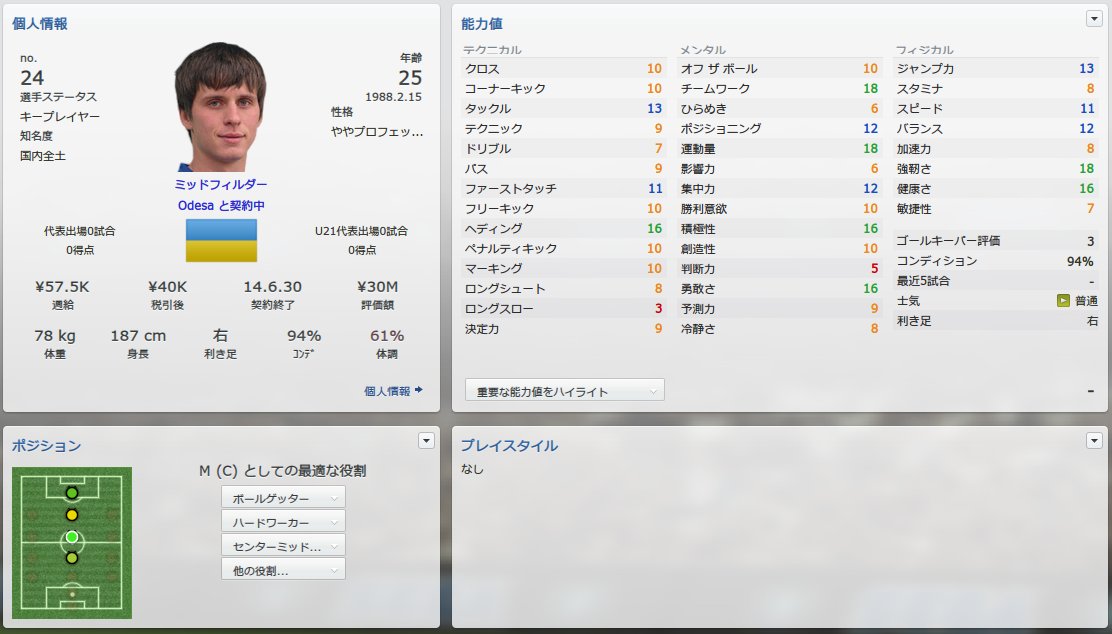The height and width of the screenshot is (634, 1112).
Task: Open the センターミッド role dropdown
Action: click(x=283, y=546)
